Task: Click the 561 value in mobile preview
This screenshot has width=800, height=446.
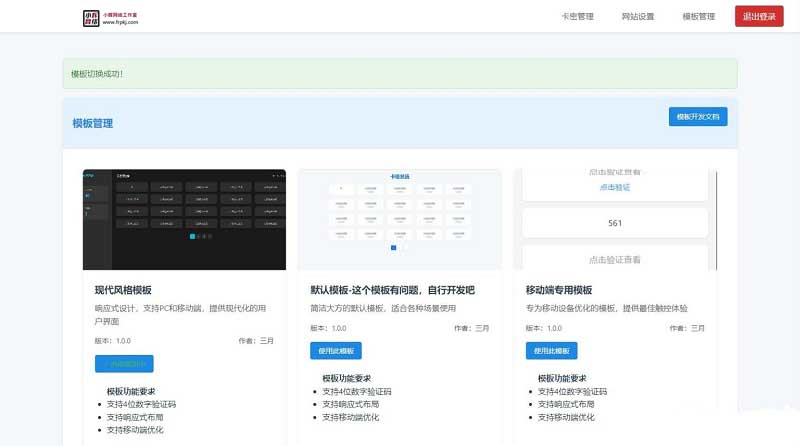Action: 615,223
